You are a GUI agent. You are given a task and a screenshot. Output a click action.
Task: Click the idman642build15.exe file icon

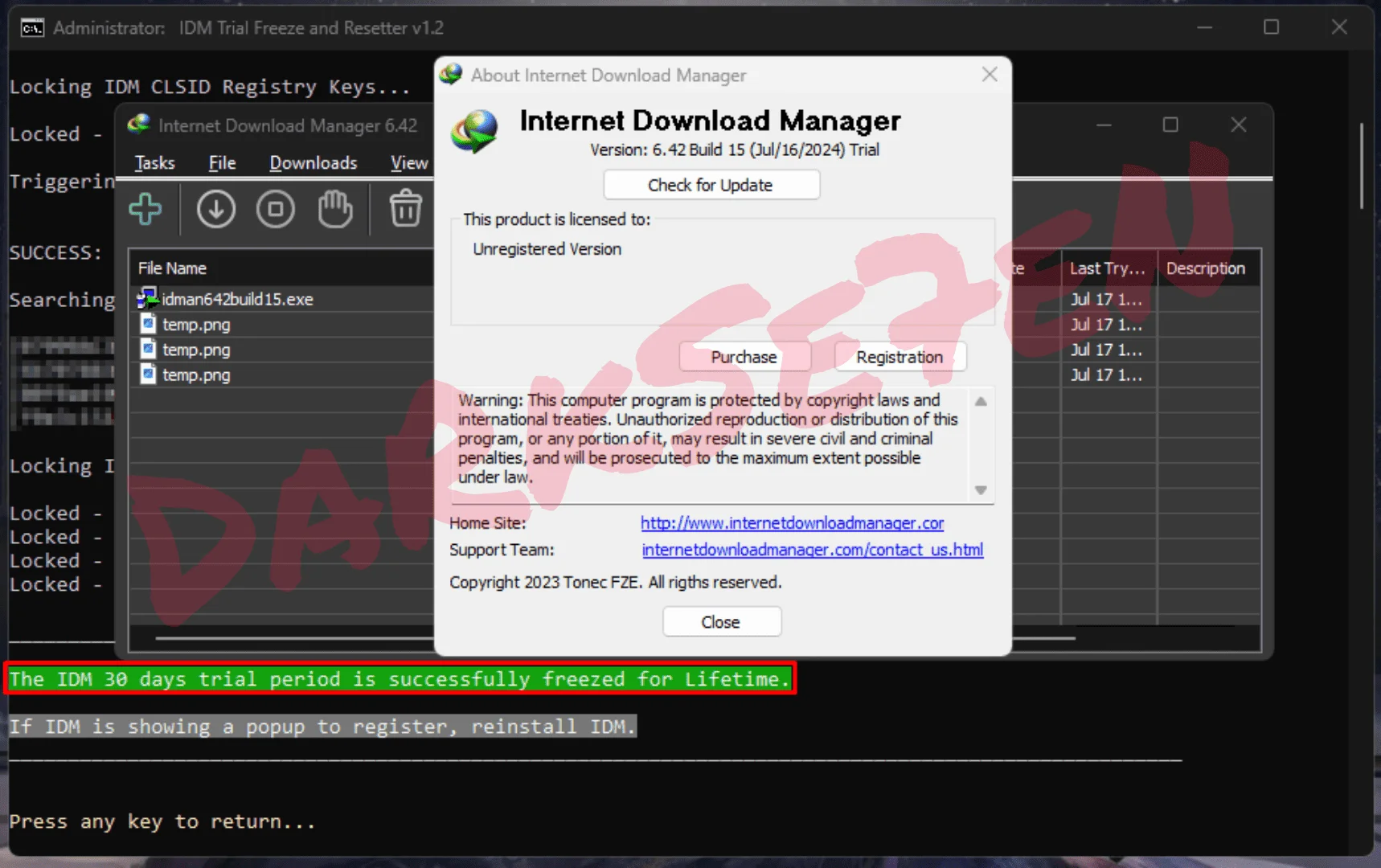[148, 298]
